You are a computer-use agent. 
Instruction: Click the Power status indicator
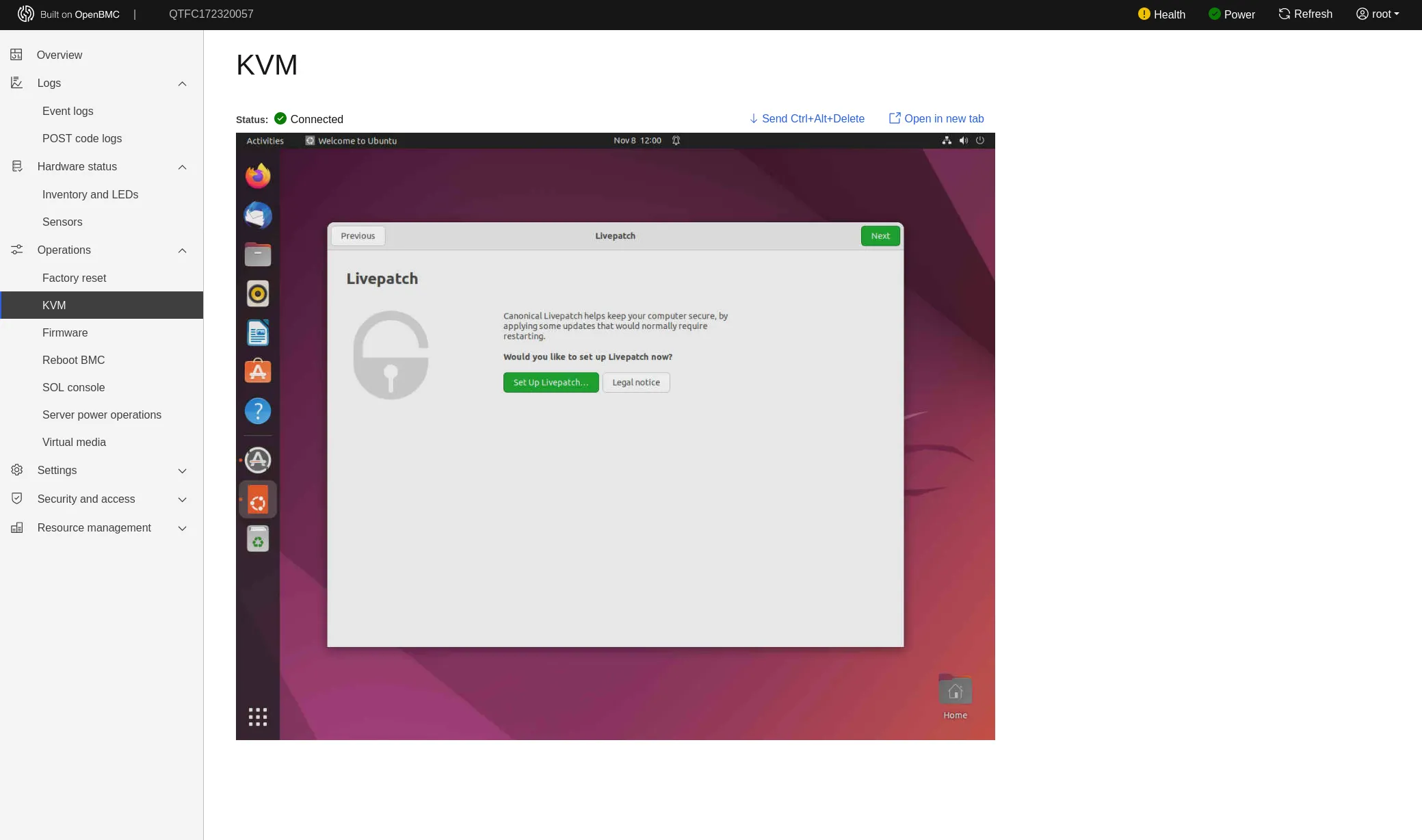point(1231,14)
